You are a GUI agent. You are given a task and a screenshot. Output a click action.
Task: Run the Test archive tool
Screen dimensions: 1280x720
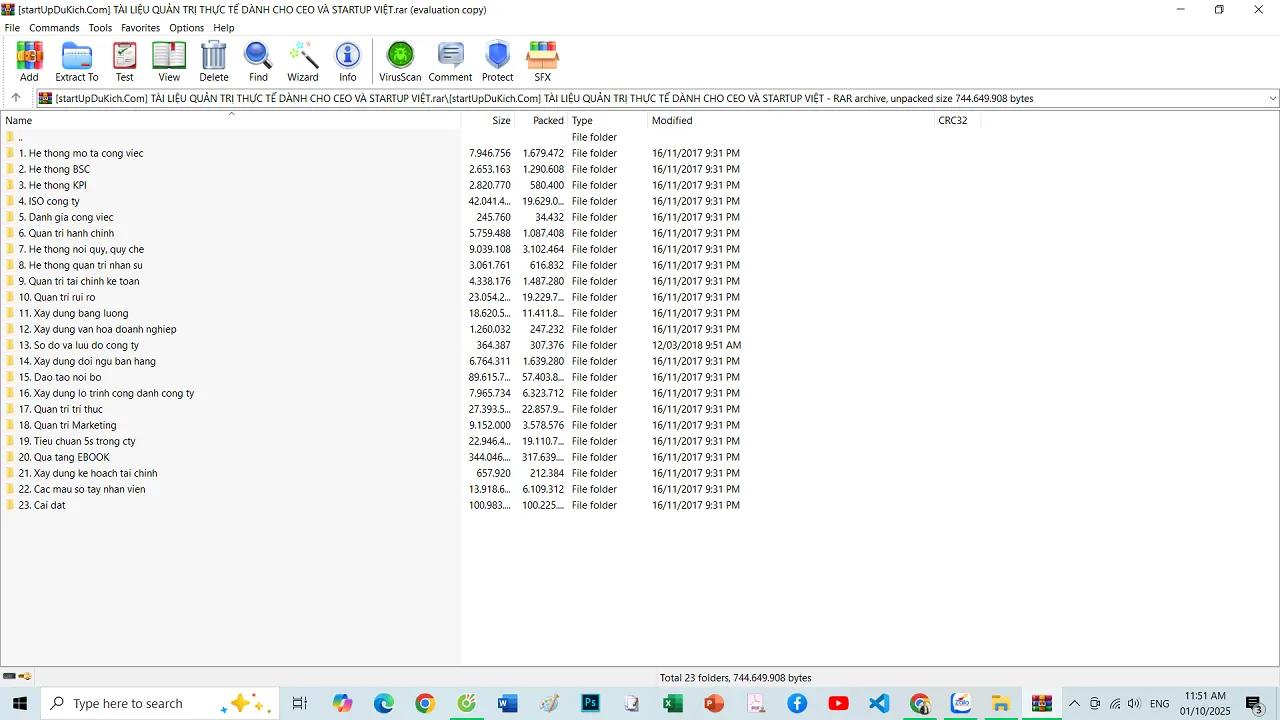coord(124,61)
